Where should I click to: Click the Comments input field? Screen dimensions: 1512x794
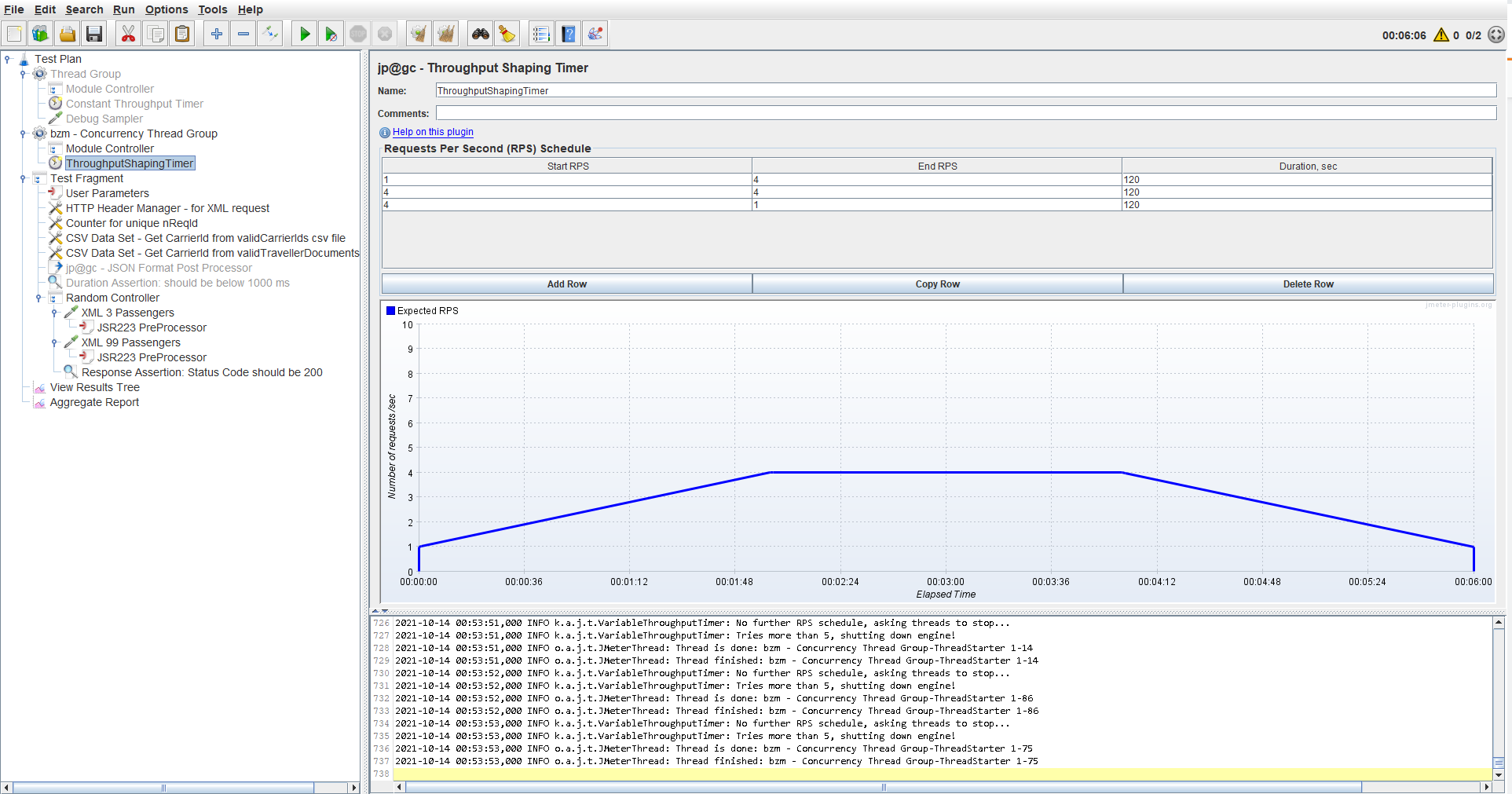(966, 113)
